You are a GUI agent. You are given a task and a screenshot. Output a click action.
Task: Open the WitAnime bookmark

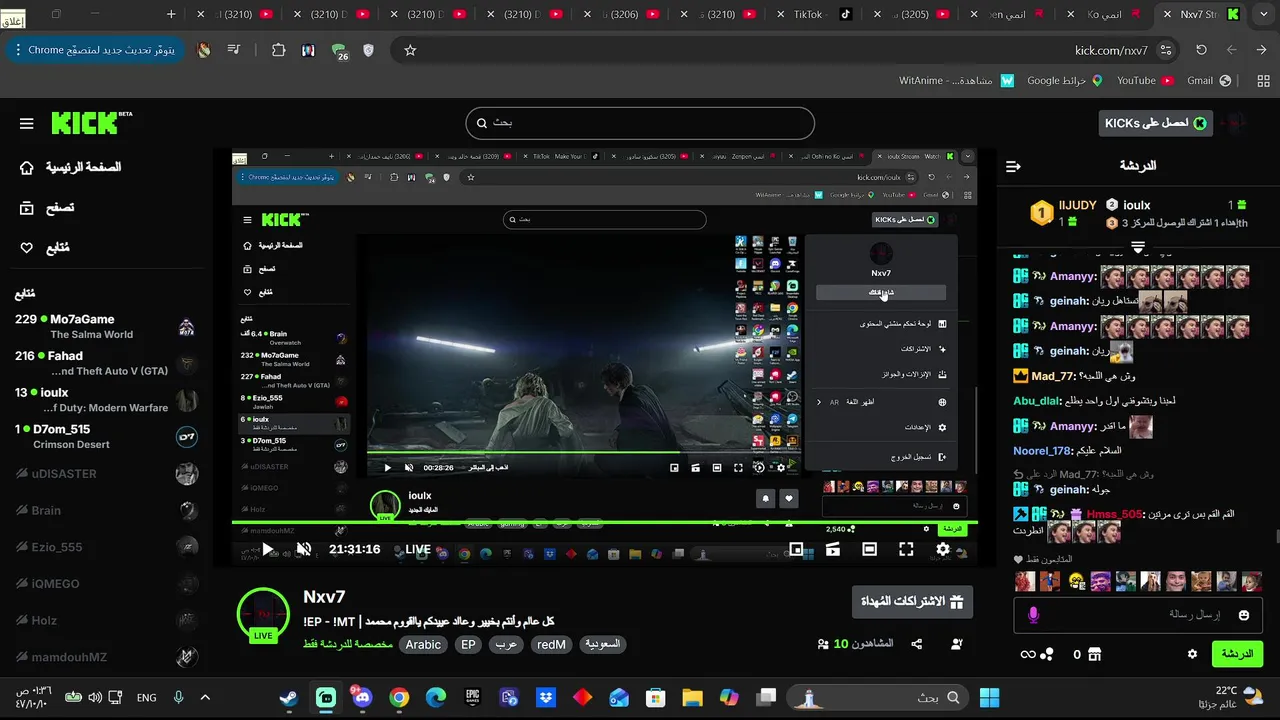pyautogui.click(x=956, y=80)
